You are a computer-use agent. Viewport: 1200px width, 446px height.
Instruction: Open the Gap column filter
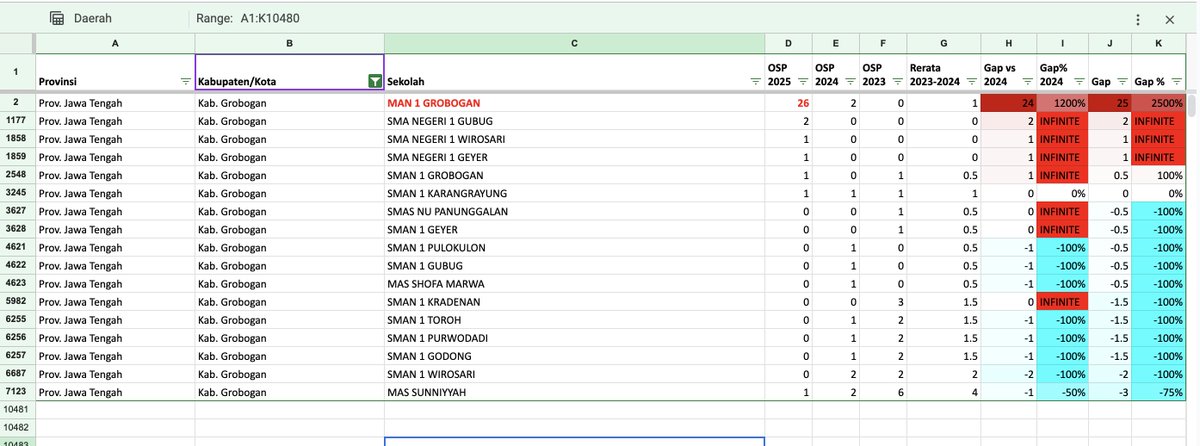click(x=1124, y=81)
